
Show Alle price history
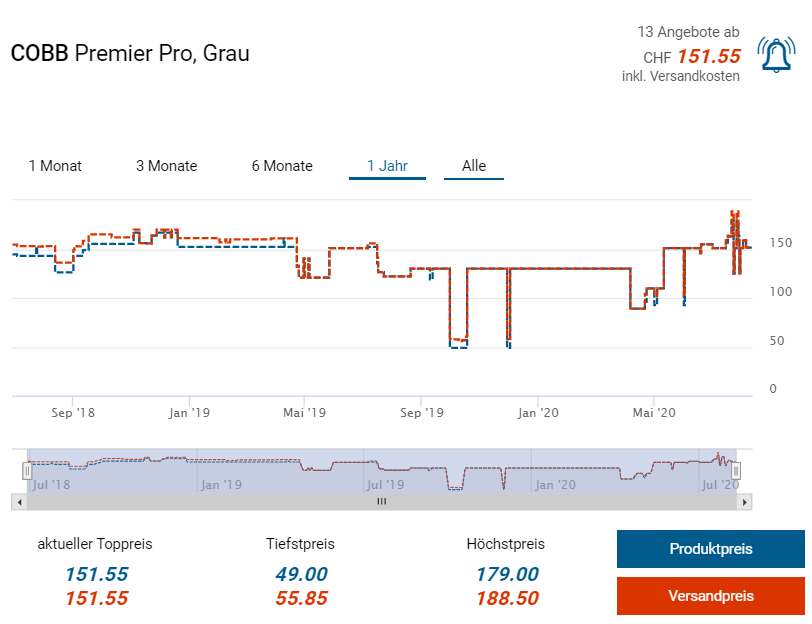click(x=474, y=166)
